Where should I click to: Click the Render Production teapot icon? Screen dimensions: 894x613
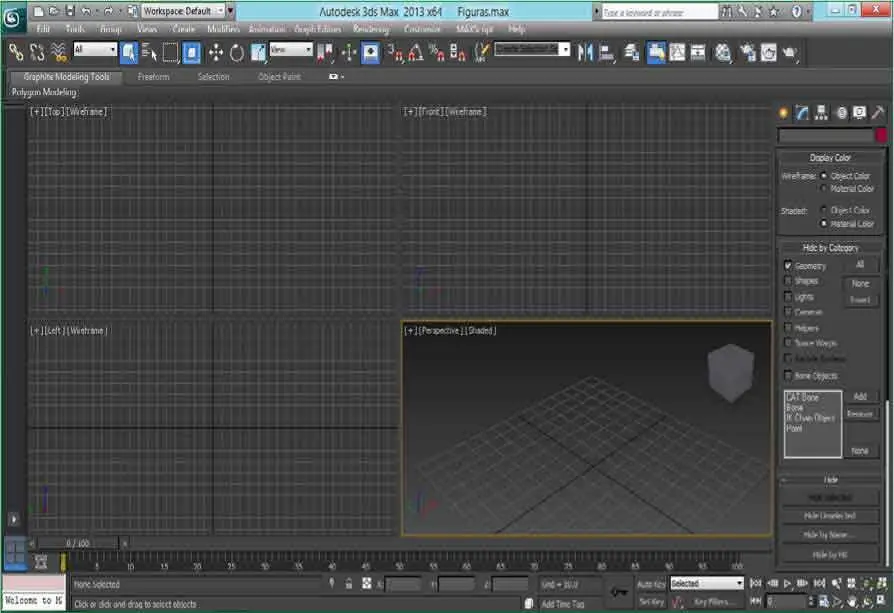pos(790,53)
